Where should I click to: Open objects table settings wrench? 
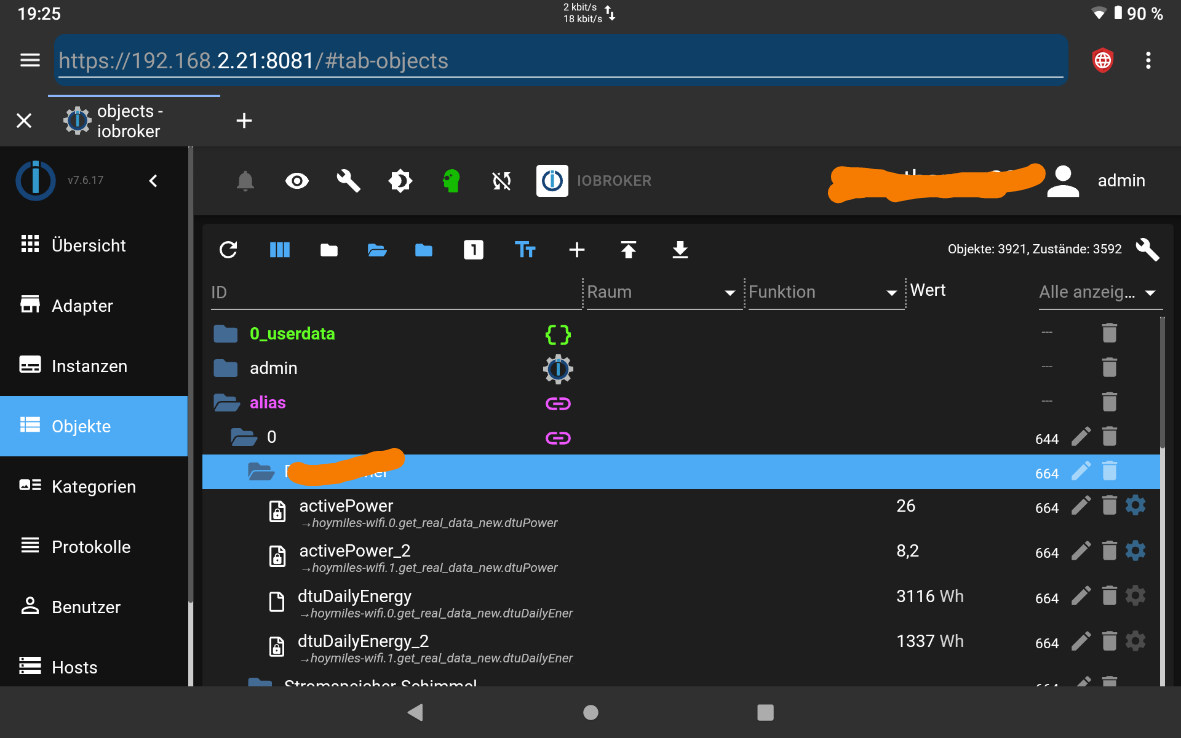1147,249
